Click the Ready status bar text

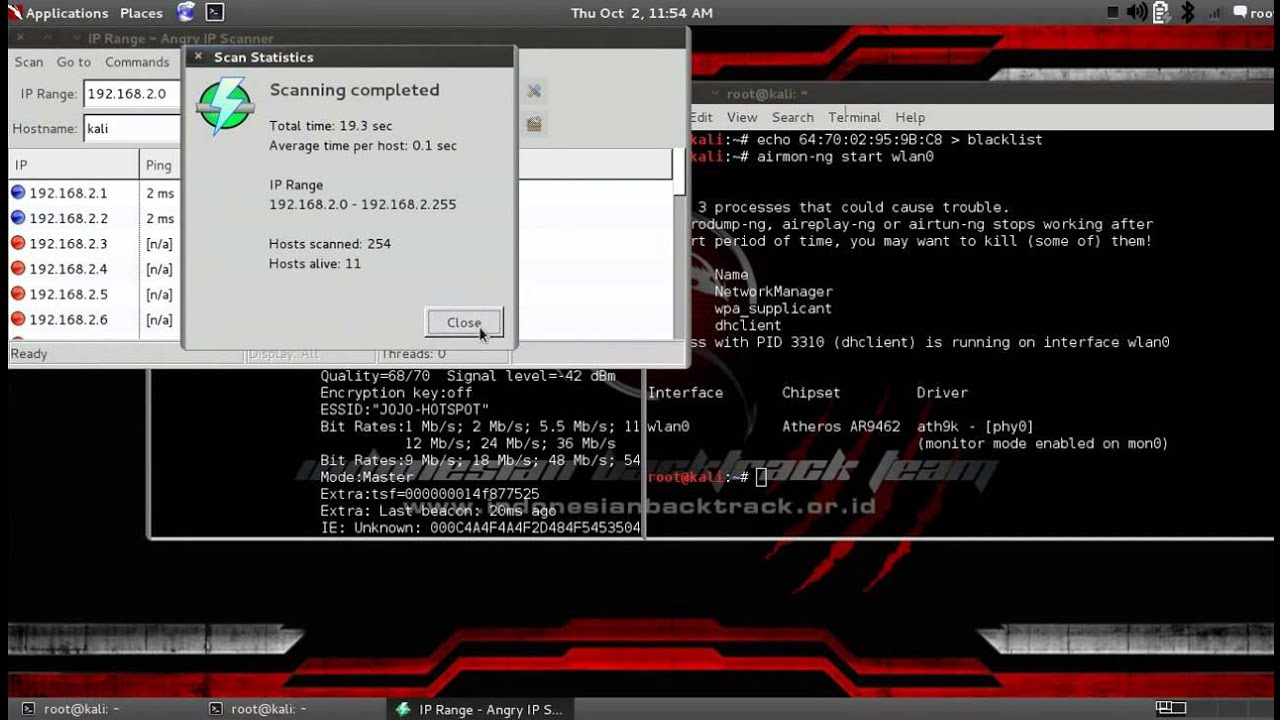pyautogui.click(x=29, y=354)
